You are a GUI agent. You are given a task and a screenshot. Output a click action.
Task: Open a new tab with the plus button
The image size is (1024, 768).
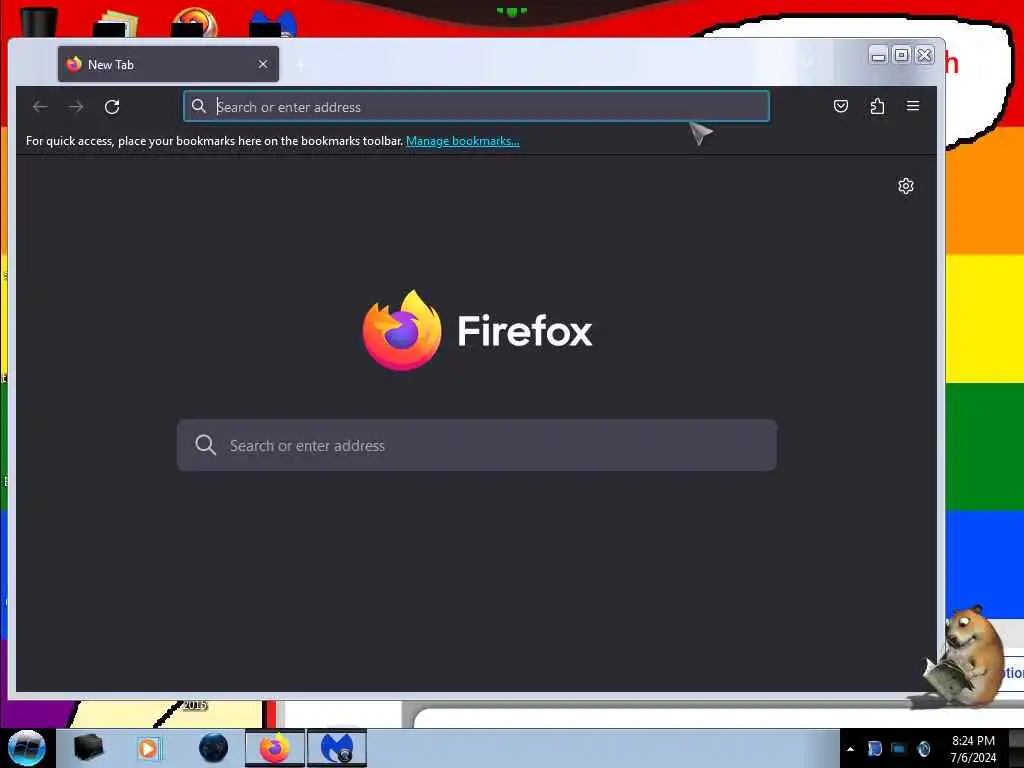tap(300, 65)
